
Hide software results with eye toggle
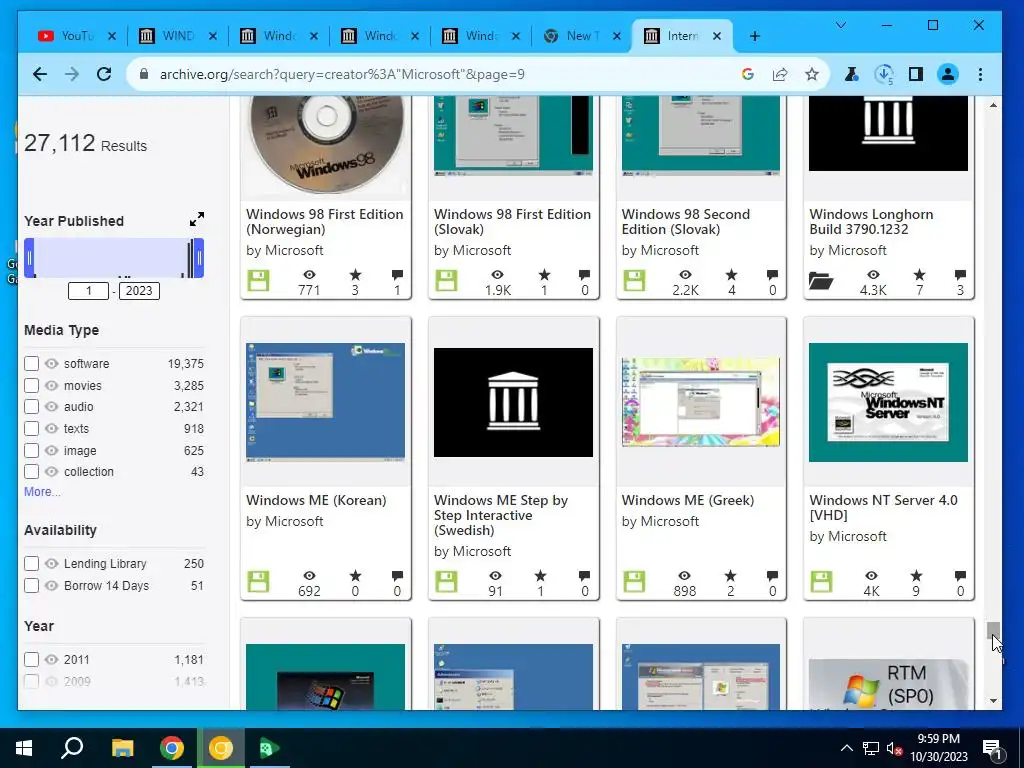(52, 364)
